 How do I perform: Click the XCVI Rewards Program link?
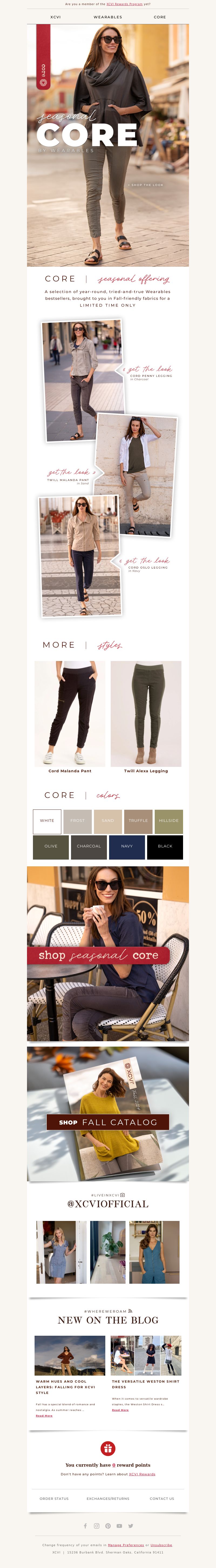[x=124, y=4]
